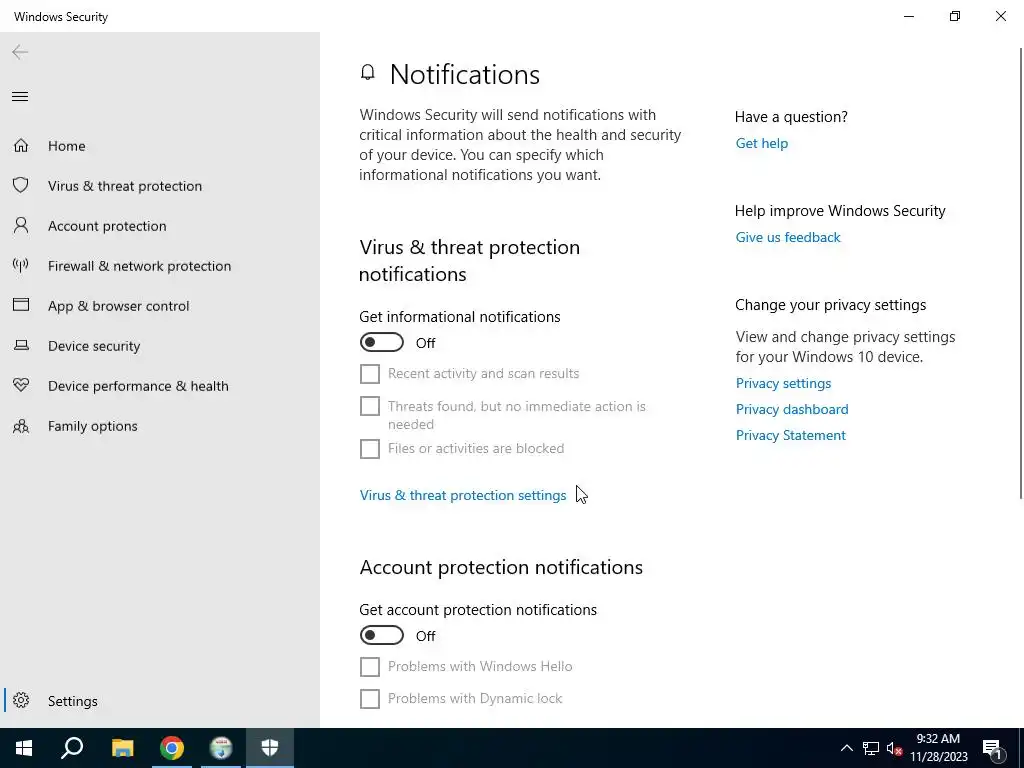Click the Notifications bell icon

(x=368, y=72)
